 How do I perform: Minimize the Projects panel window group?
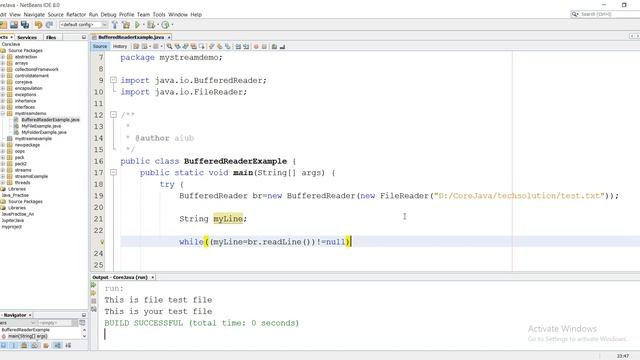pyautogui.click(x=84, y=37)
